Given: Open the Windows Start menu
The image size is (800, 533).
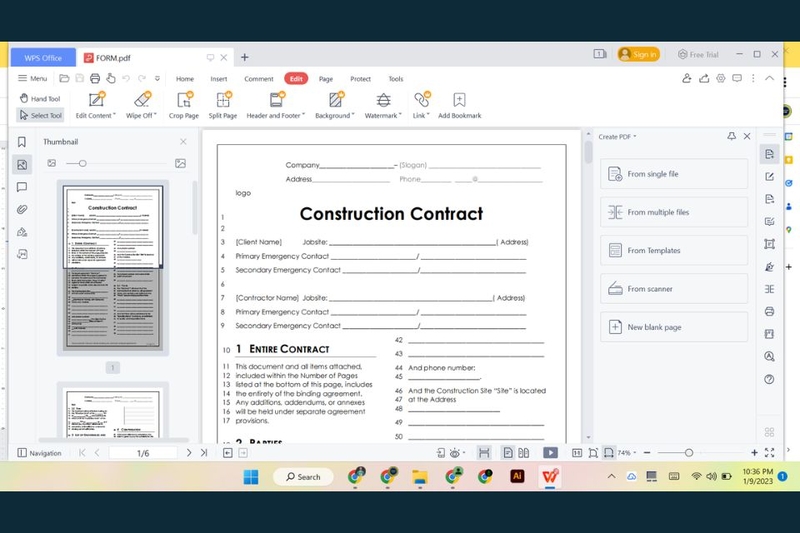Looking at the screenshot, I should (x=251, y=477).
